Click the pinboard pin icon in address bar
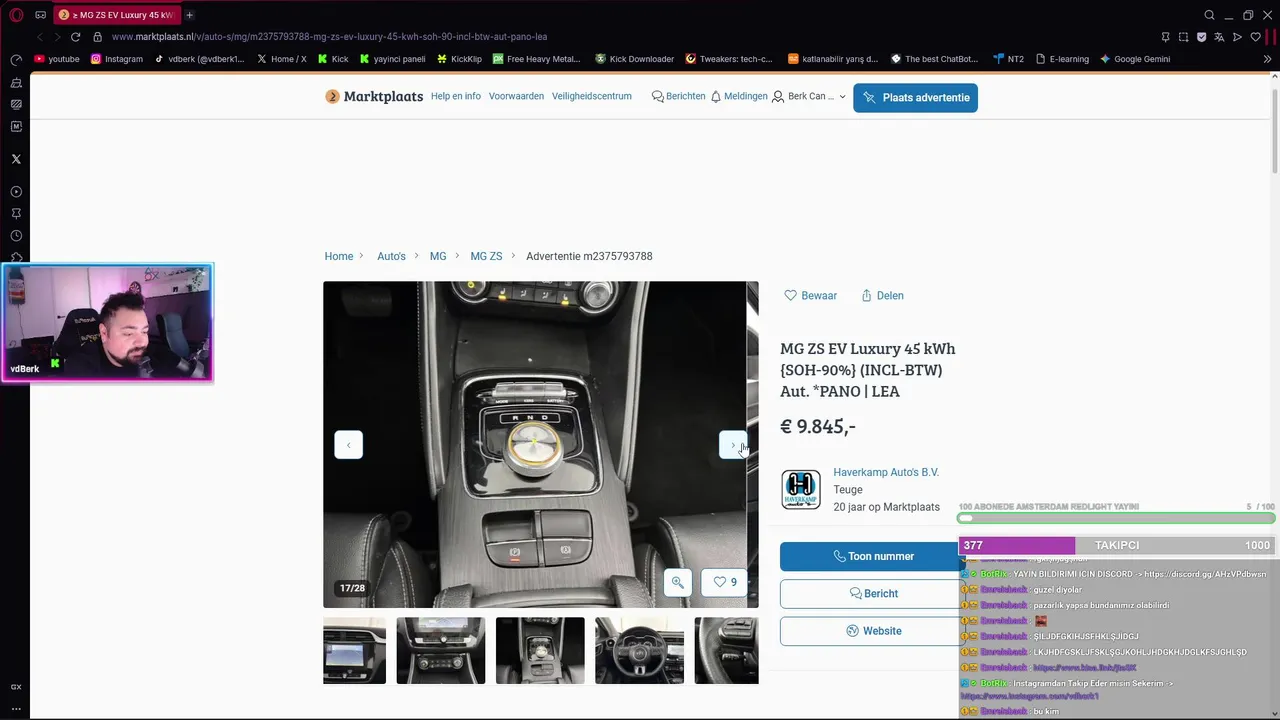The width and height of the screenshot is (1280, 720). [1165, 37]
